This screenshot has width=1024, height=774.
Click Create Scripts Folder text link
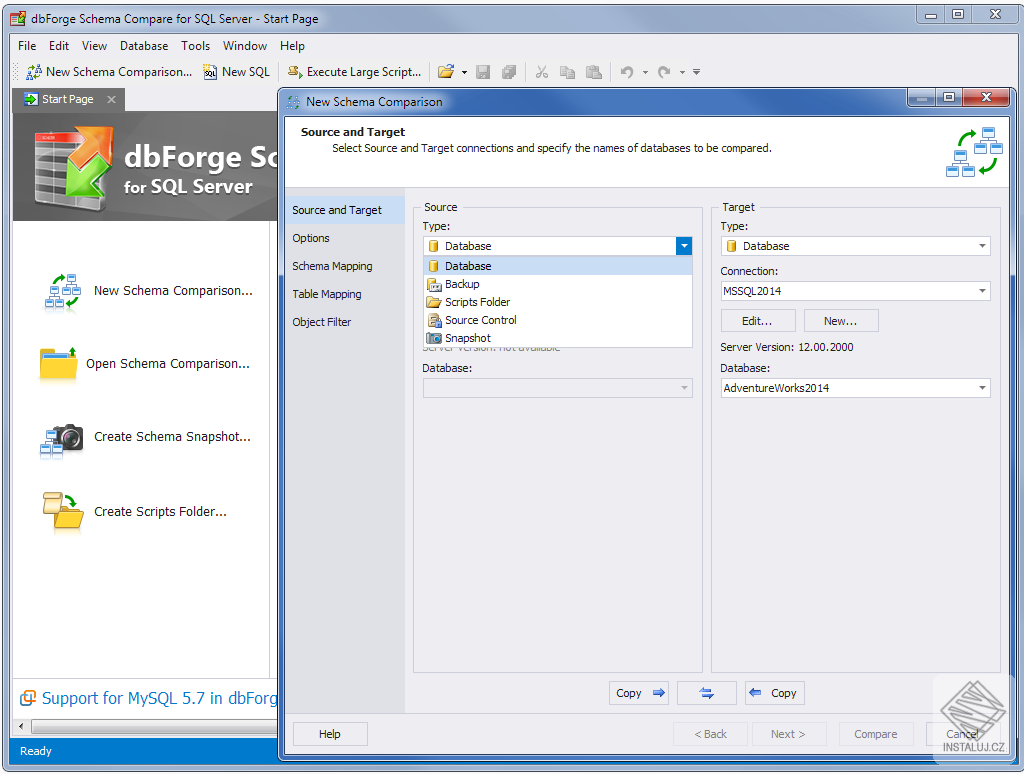(161, 512)
